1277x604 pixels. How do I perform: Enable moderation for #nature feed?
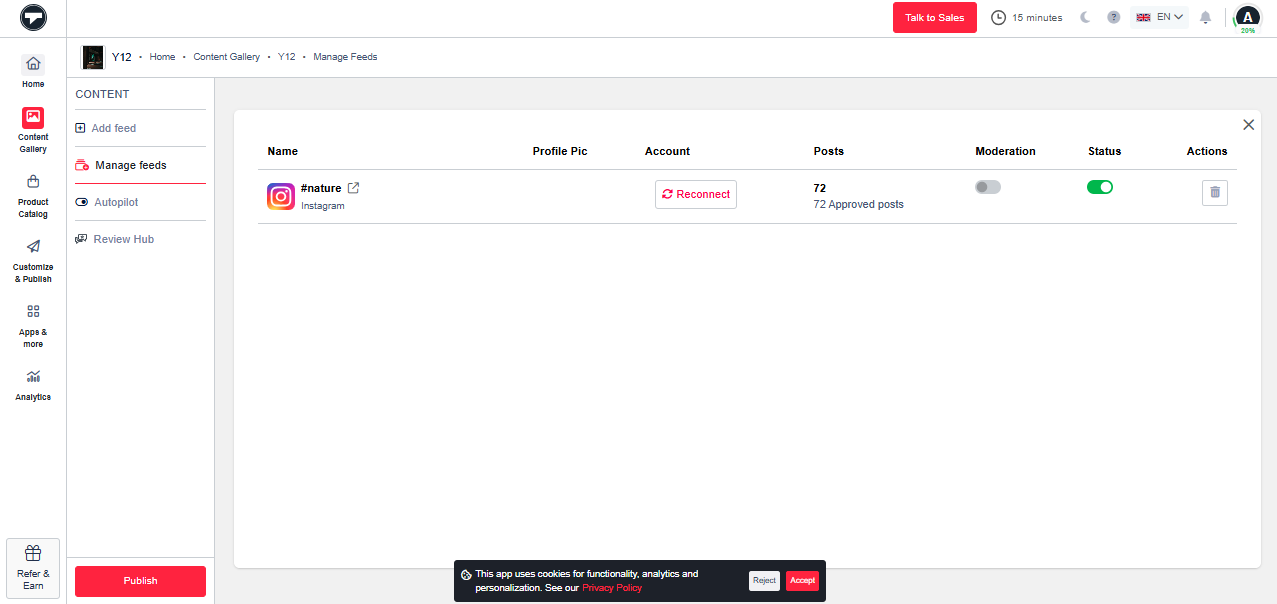(987, 187)
